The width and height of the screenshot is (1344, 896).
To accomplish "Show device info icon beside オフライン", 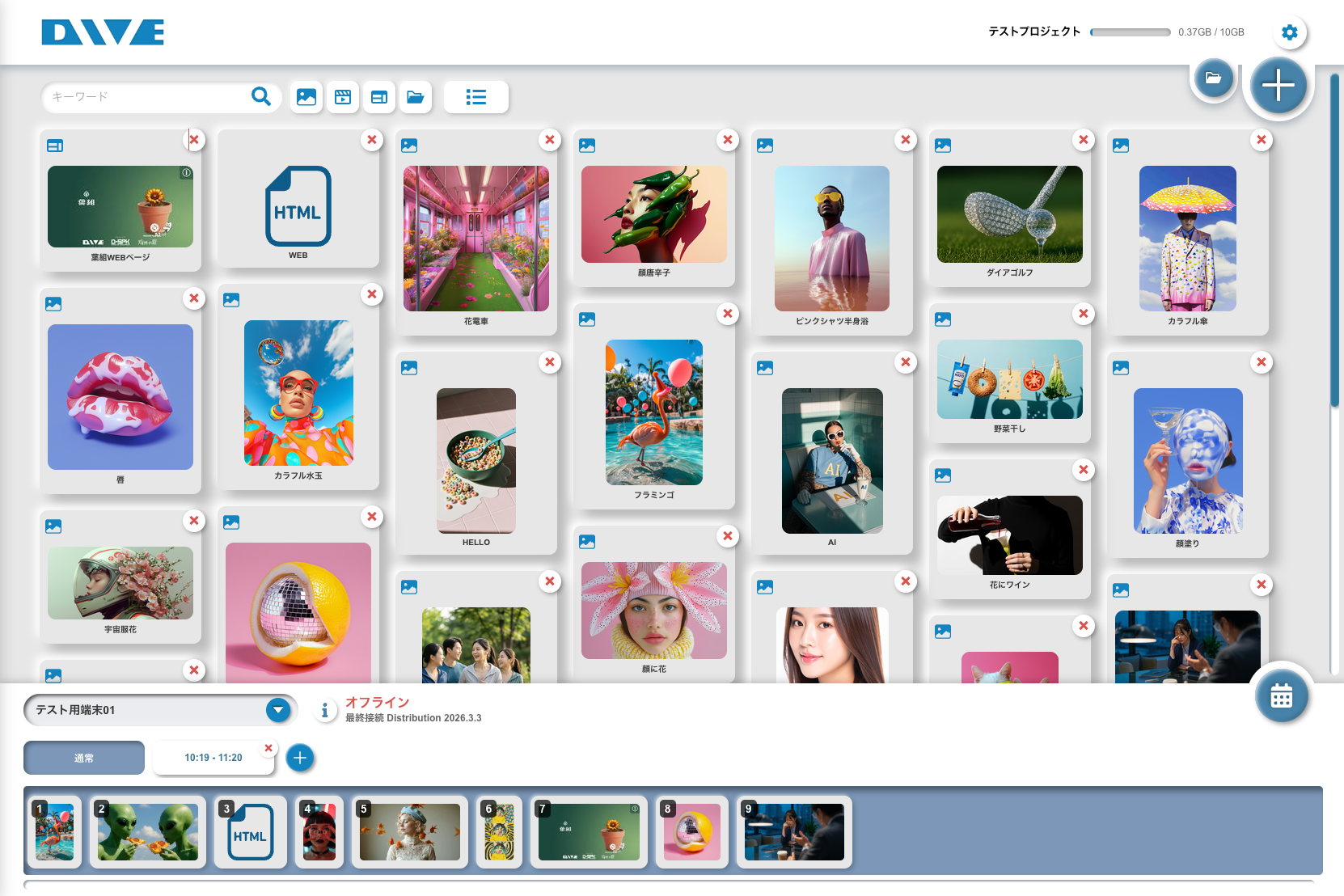I will click(325, 710).
